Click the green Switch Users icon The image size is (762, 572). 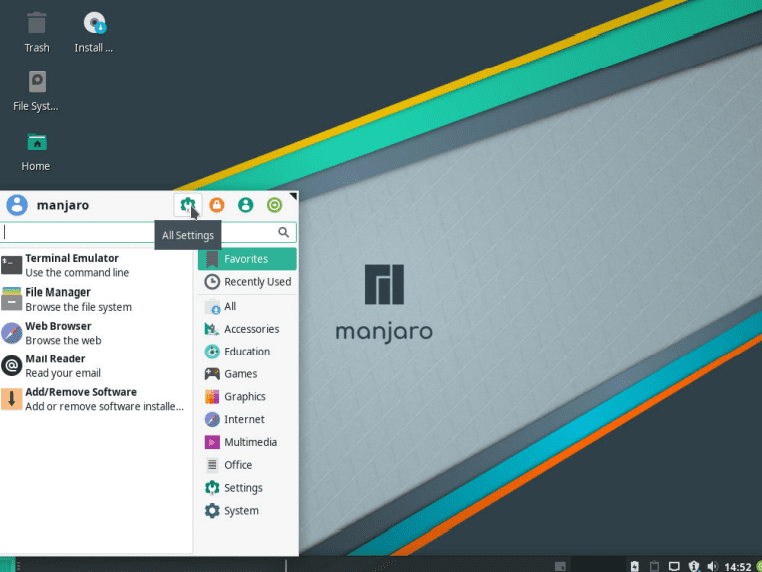(x=245, y=205)
